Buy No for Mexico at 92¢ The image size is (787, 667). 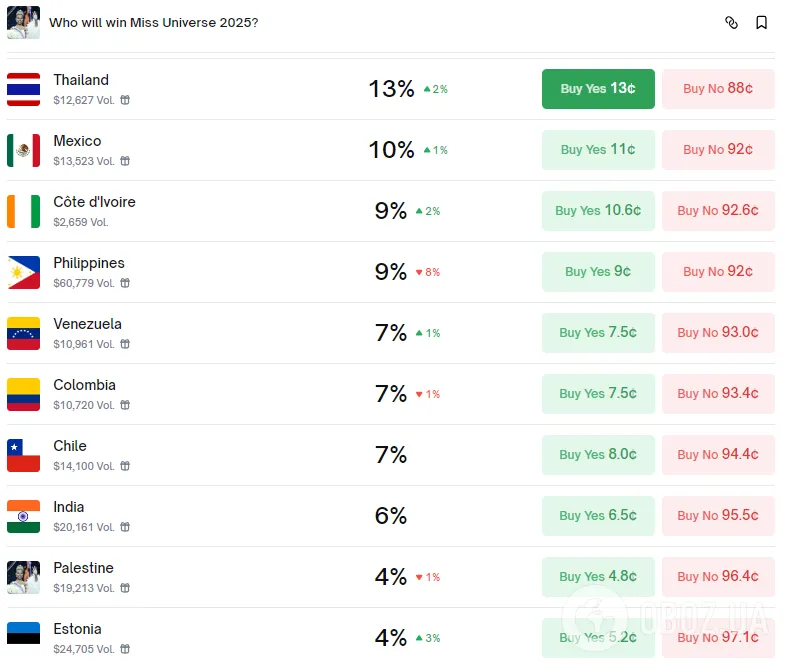718,150
